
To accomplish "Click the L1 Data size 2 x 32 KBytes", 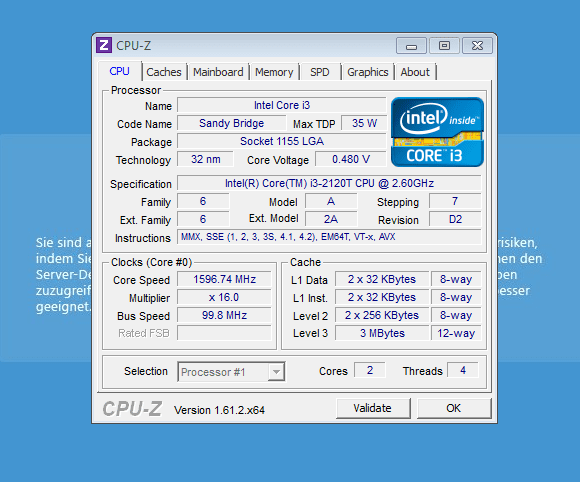I will tap(382, 279).
